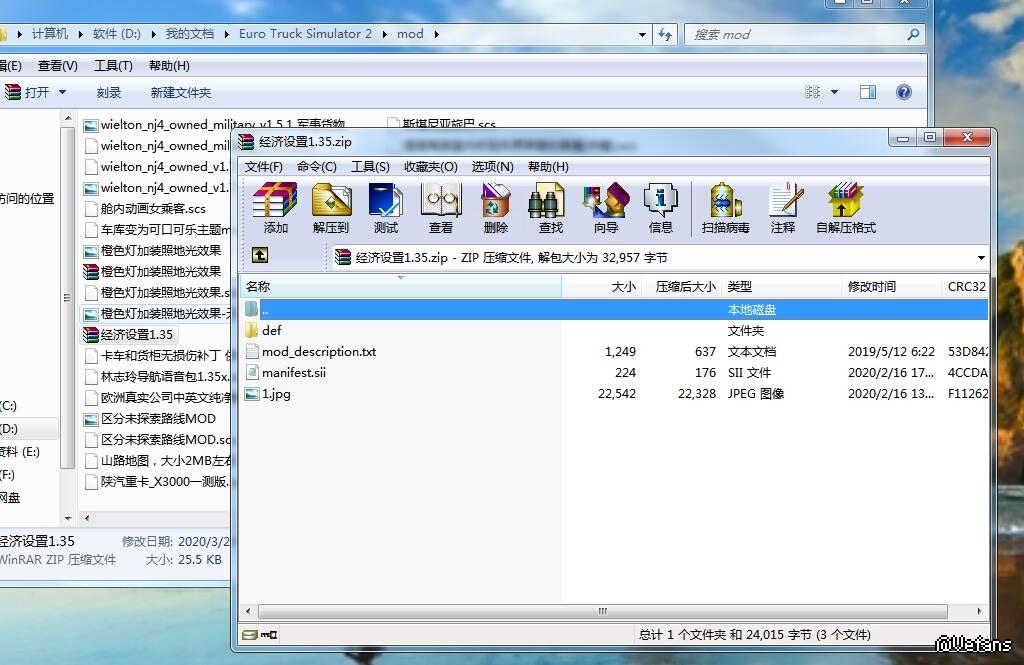Show archive Info (信息) icon

point(660,208)
